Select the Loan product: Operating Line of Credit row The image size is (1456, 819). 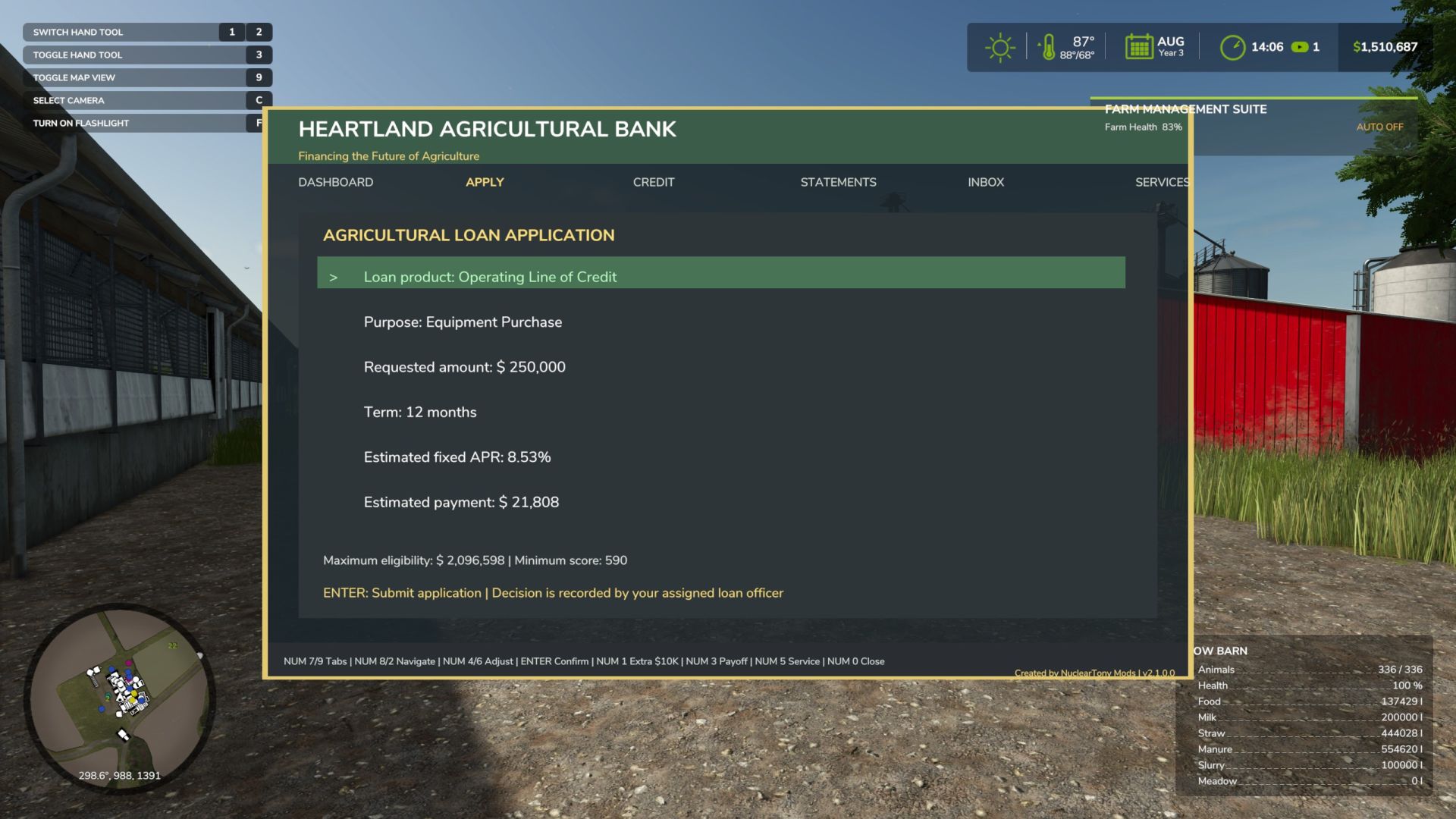point(721,273)
